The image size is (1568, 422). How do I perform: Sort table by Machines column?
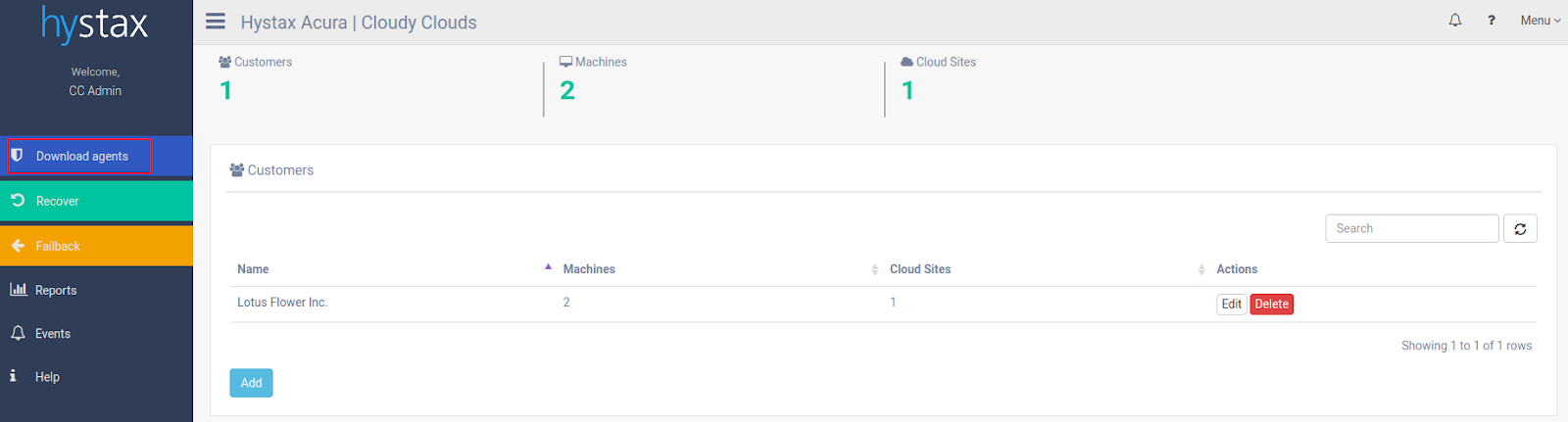point(720,269)
